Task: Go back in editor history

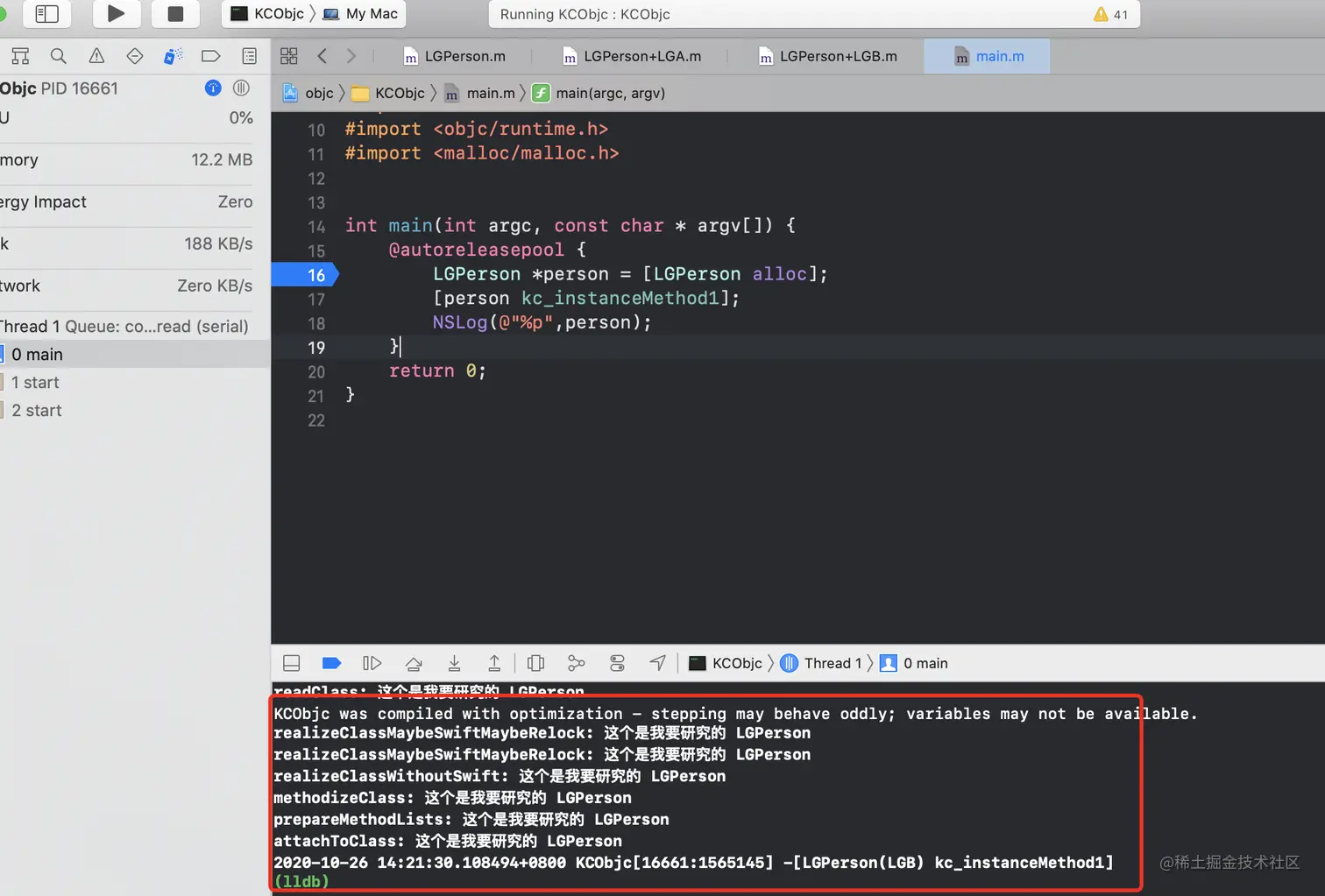Action: (322, 56)
